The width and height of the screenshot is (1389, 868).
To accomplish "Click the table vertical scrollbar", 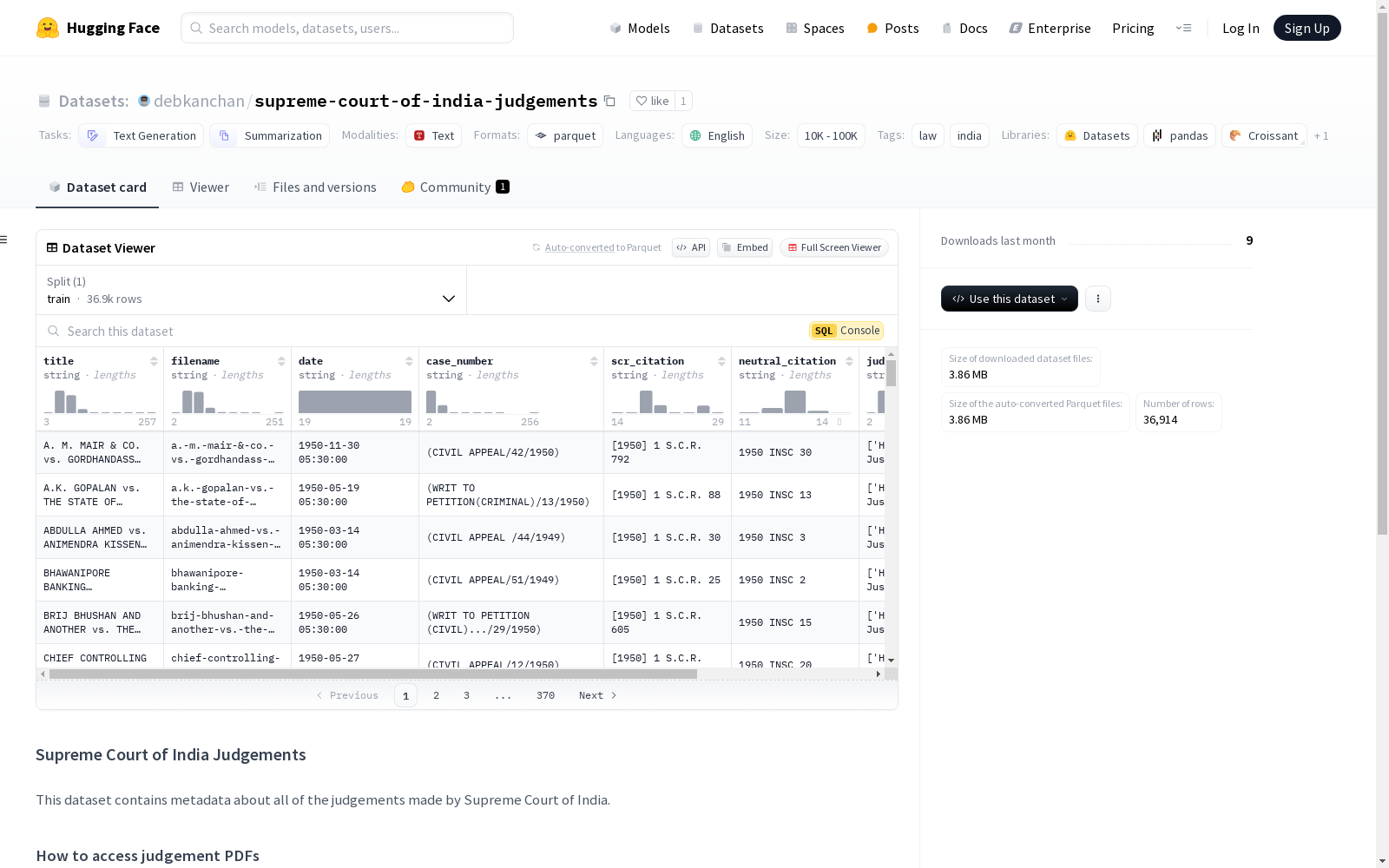I will tap(891, 373).
